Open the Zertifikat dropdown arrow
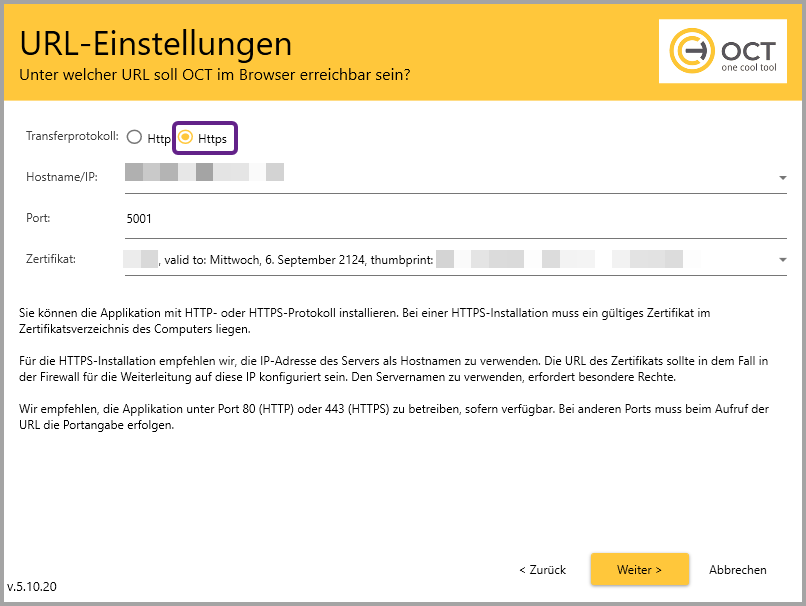806x606 pixels. tap(781, 260)
